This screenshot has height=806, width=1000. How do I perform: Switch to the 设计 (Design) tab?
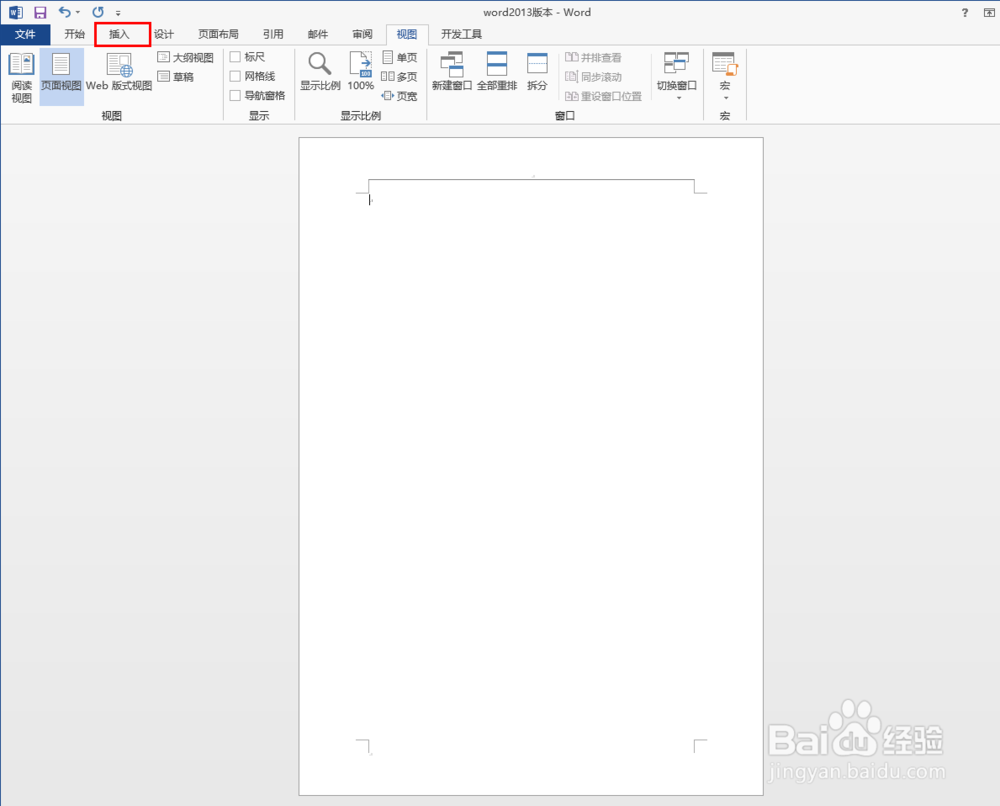(x=164, y=34)
